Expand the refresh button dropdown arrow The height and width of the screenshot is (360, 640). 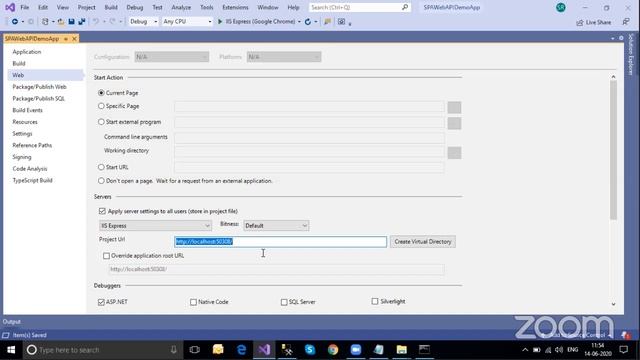316,22
